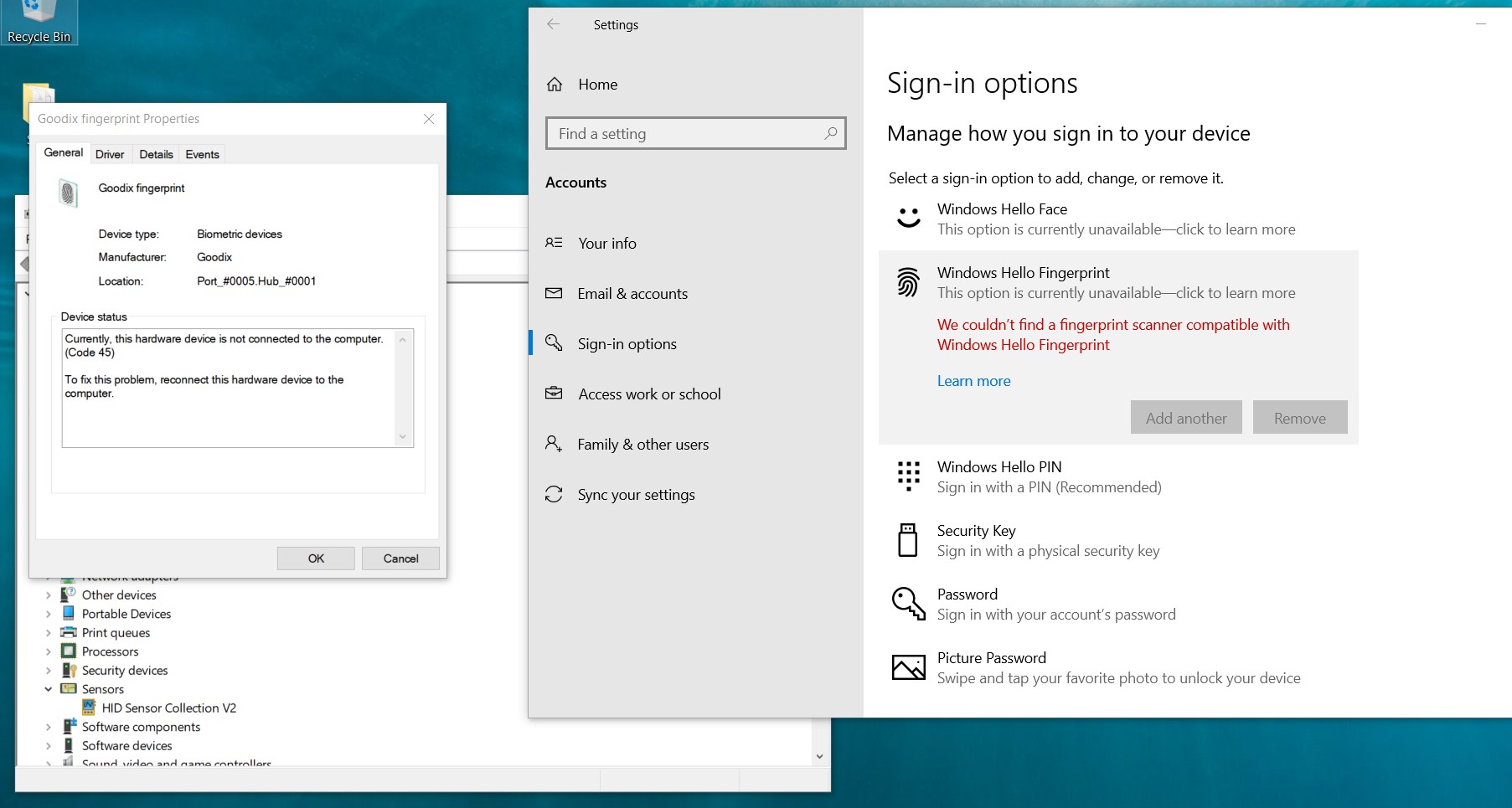The image size is (1512, 808).
Task: Click the Sync your settings icon
Action: click(554, 494)
